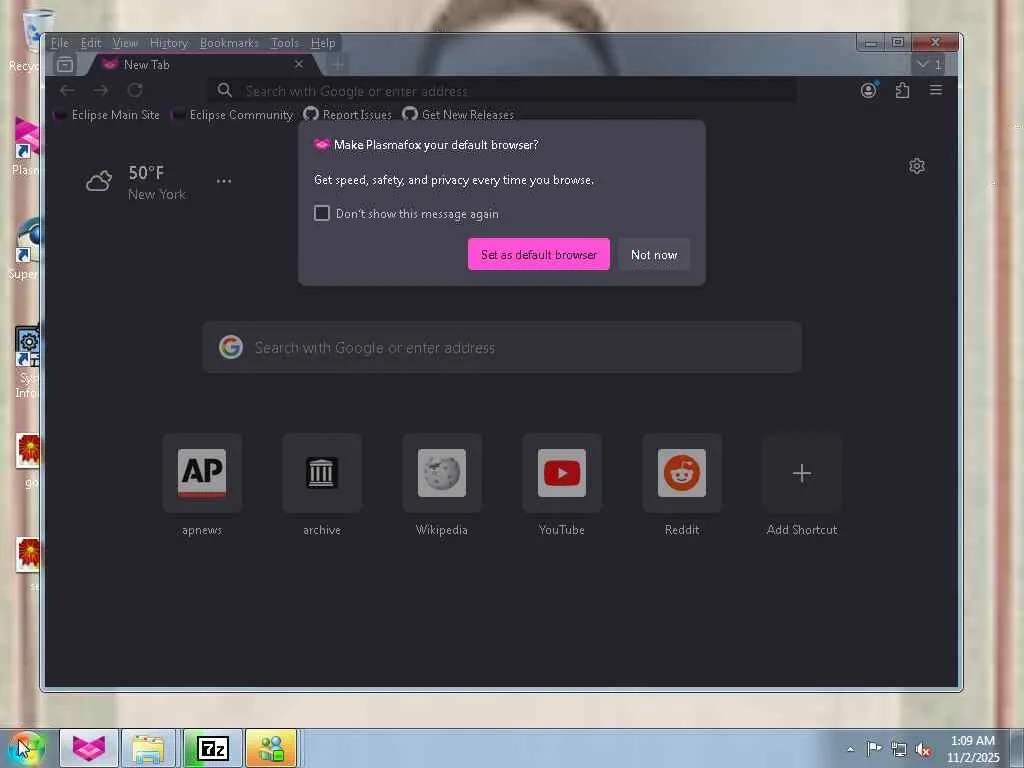
Task: Go forward with the forward arrow
Action: (x=101, y=90)
